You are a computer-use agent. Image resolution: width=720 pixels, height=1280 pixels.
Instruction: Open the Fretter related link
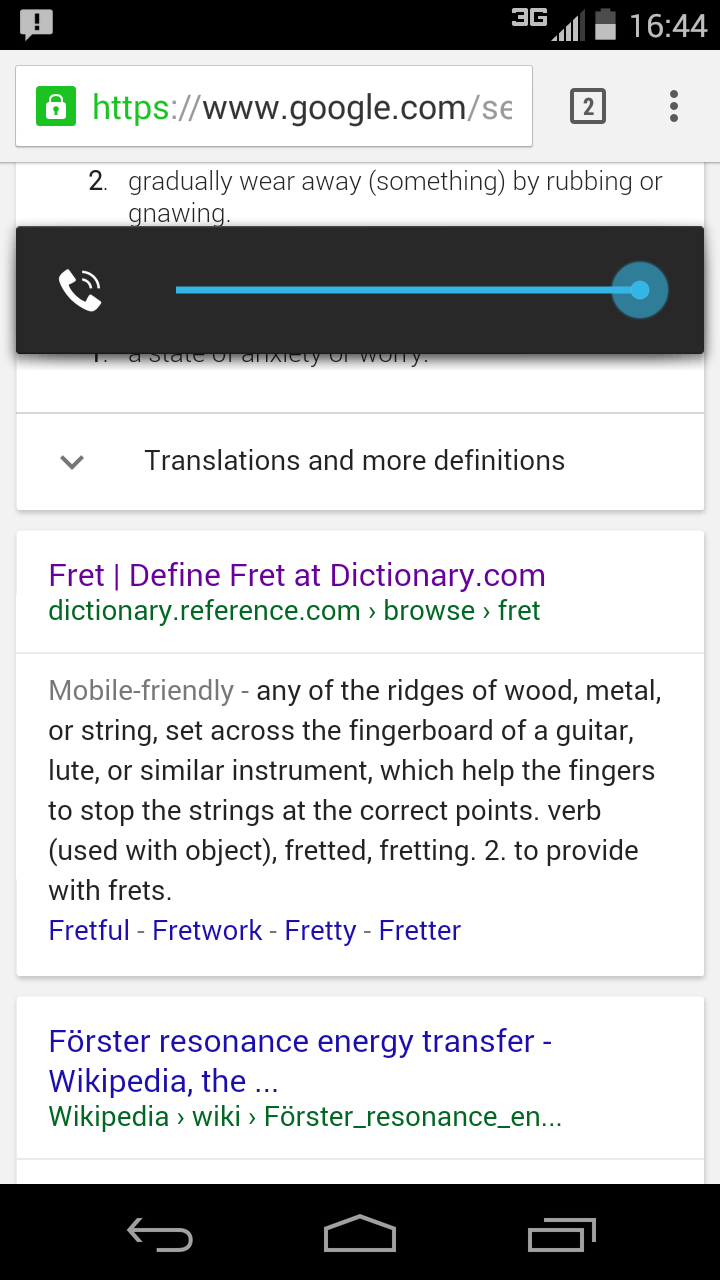pyautogui.click(x=420, y=931)
